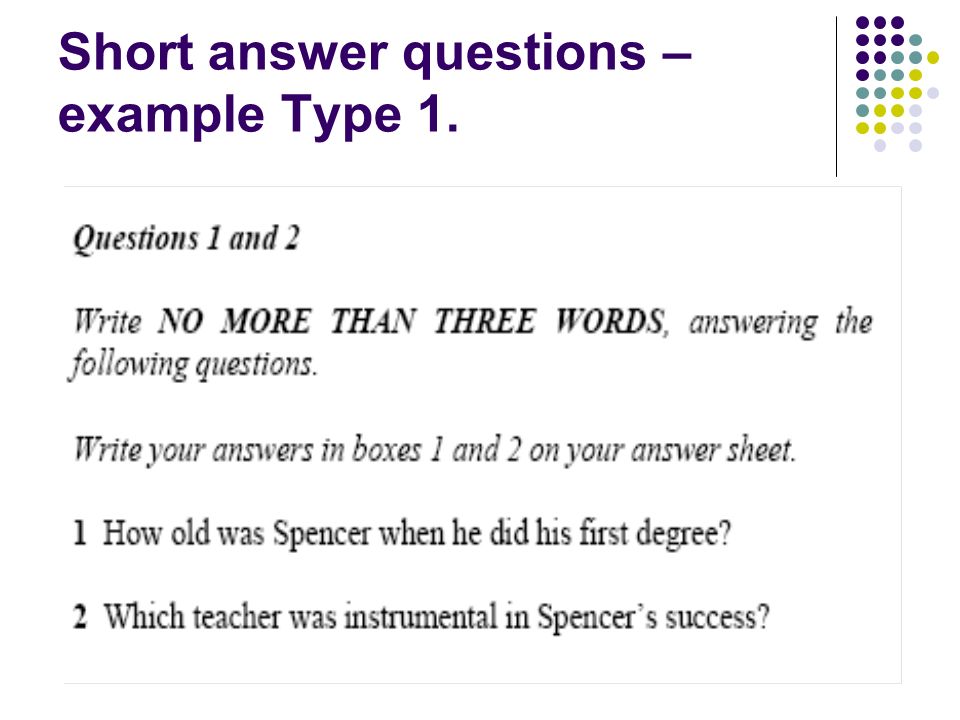Viewport: 960px width, 720px height.
Task: Click the words "Spencer's success?"
Action: (x=653, y=617)
